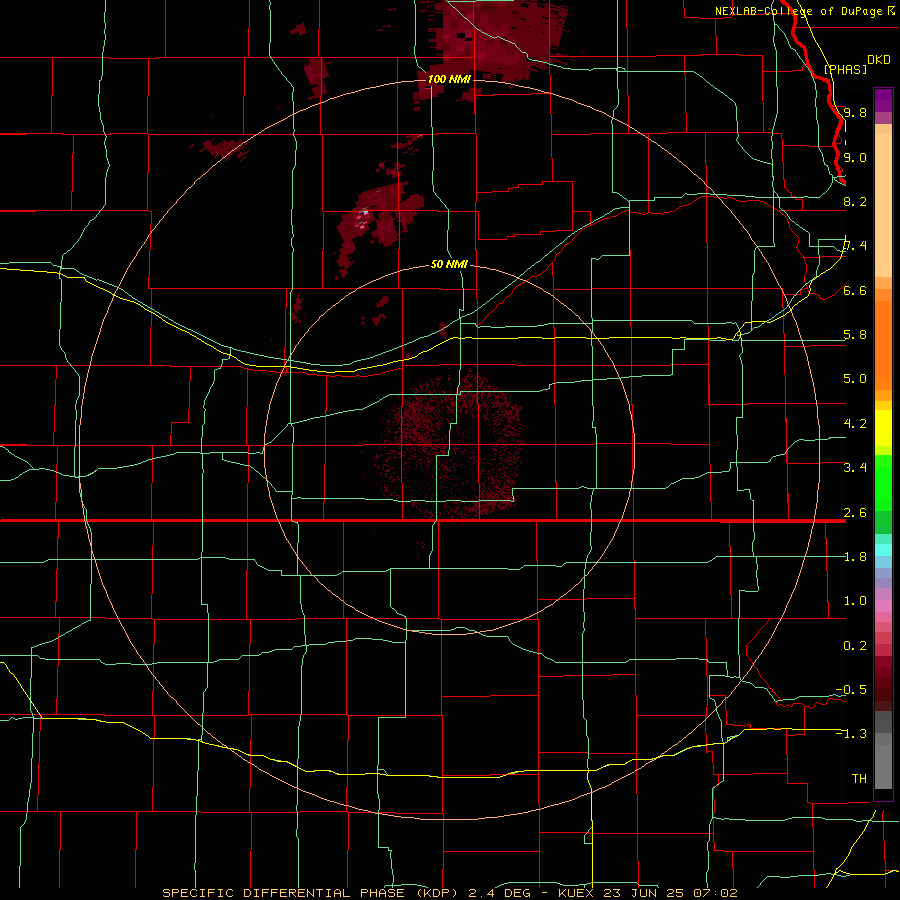Click the bright green segment of color bar
The height and width of the screenshot is (900, 900).
(883, 483)
